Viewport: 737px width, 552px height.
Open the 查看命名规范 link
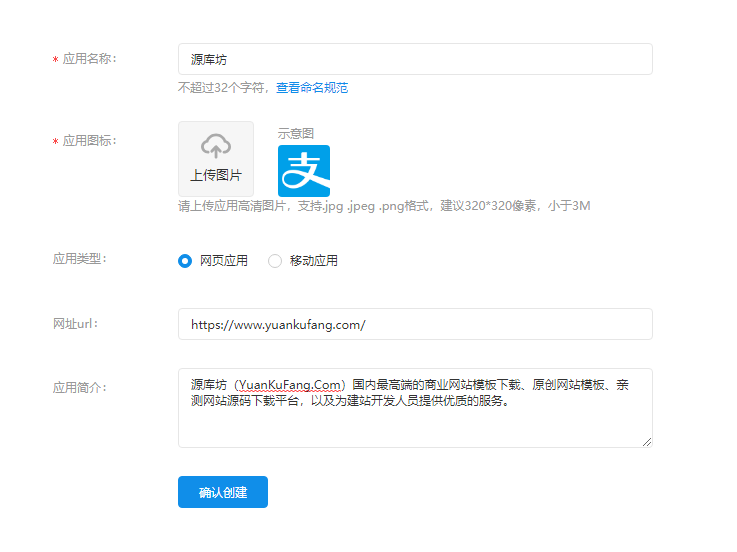[312, 88]
